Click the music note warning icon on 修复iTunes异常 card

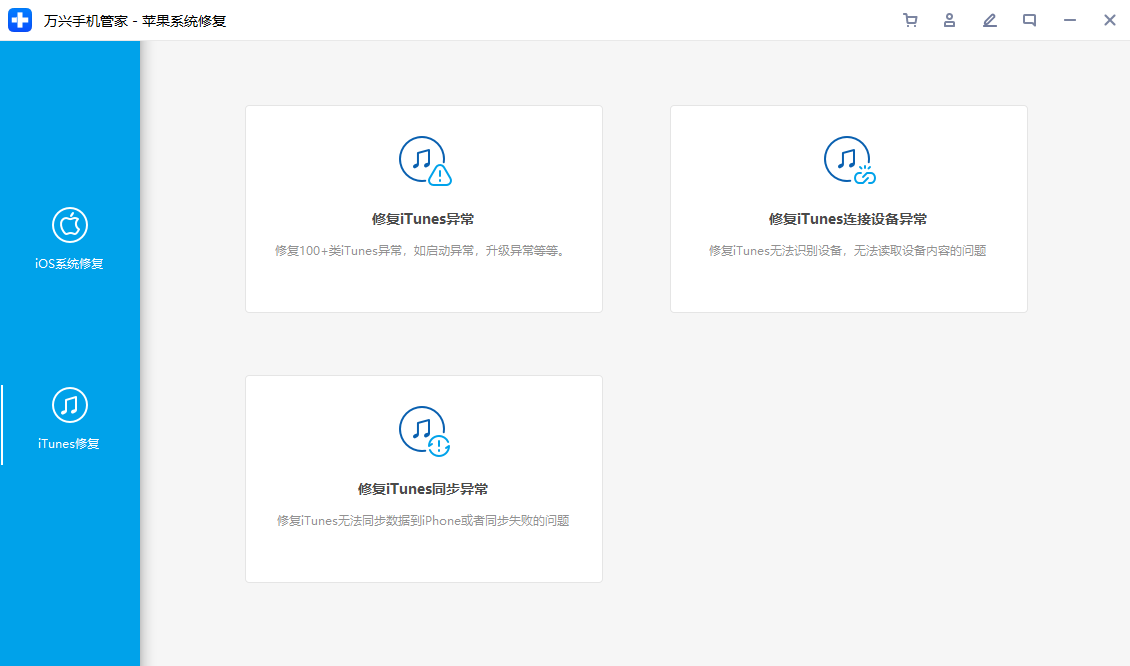(423, 160)
